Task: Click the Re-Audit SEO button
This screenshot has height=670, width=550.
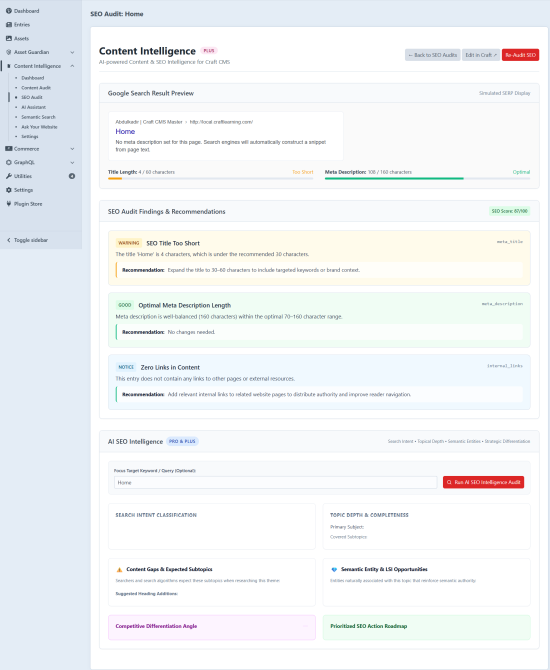Action: [520, 55]
